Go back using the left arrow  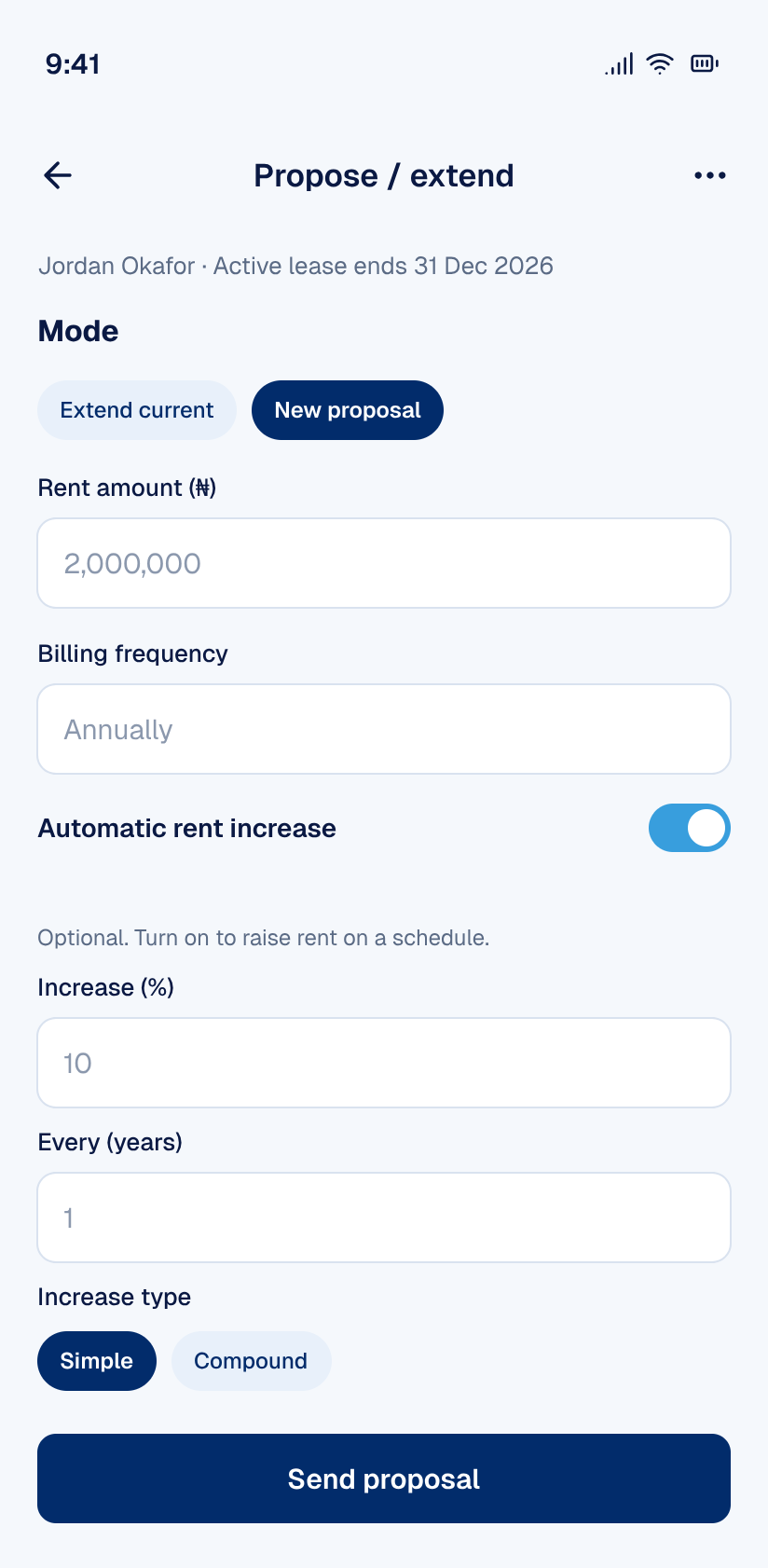tap(58, 175)
